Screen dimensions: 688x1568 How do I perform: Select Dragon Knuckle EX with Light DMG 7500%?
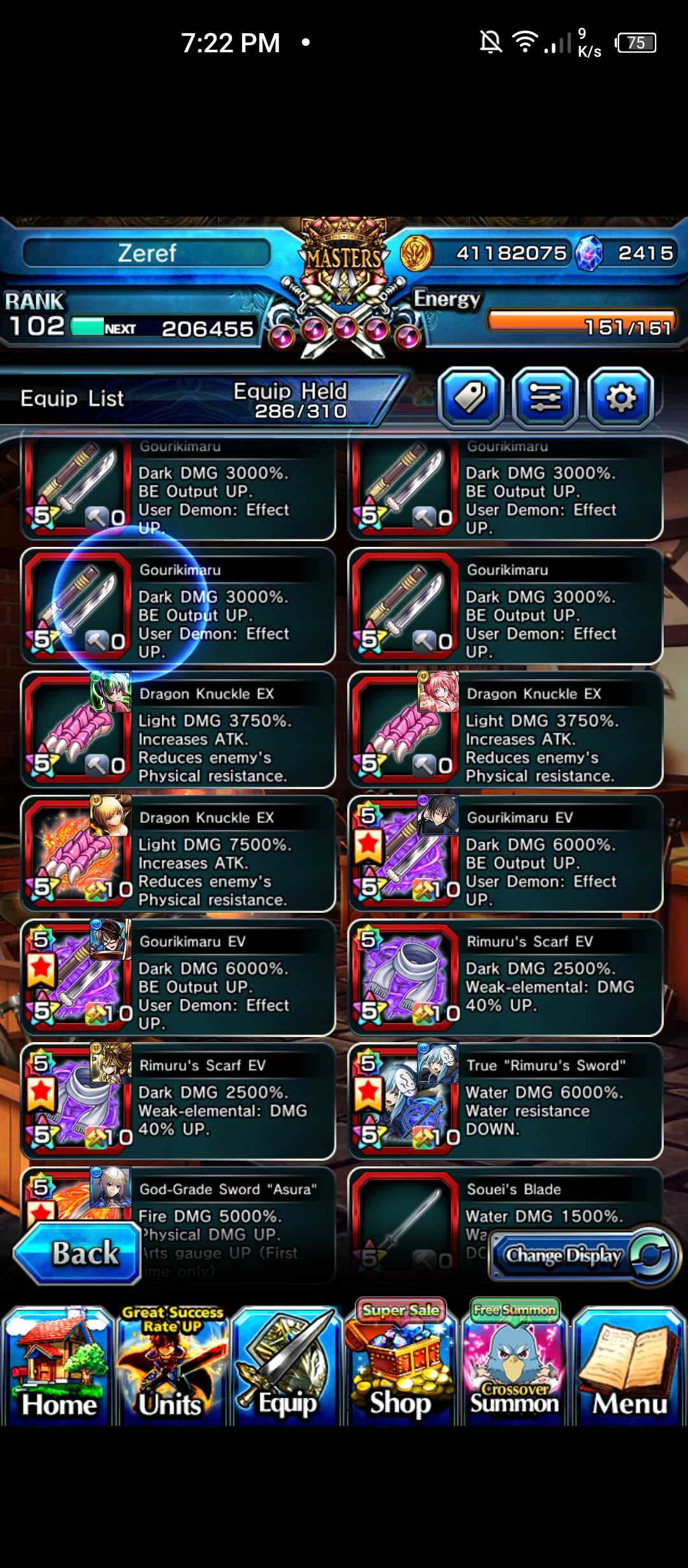[178, 853]
